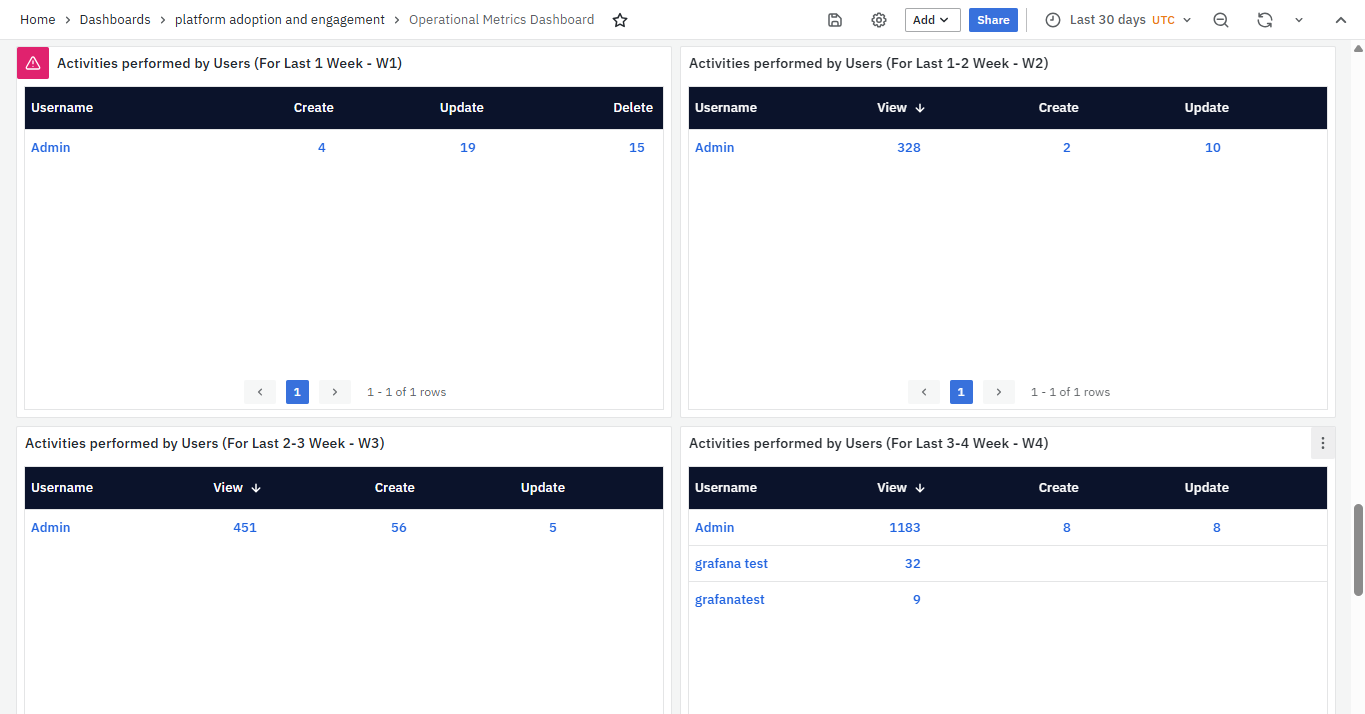Click the grafana test username in W4 table

pyautogui.click(x=731, y=564)
